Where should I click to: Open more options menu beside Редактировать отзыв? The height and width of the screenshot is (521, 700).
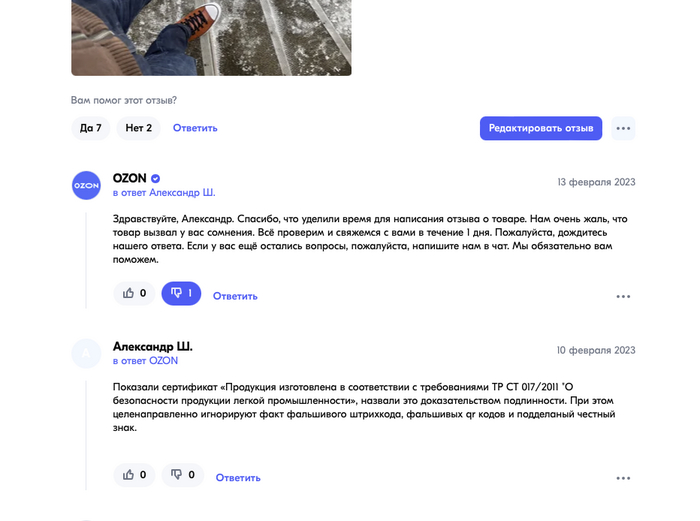(x=623, y=128)
